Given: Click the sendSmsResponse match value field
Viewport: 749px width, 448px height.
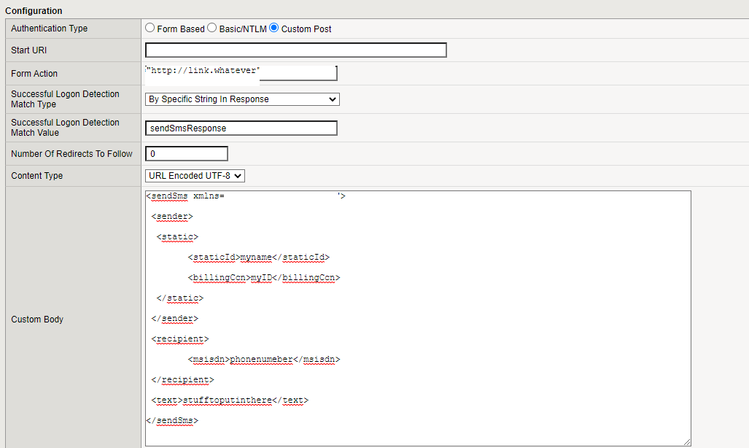Looking at the screenshot, I should coord(241,128).
